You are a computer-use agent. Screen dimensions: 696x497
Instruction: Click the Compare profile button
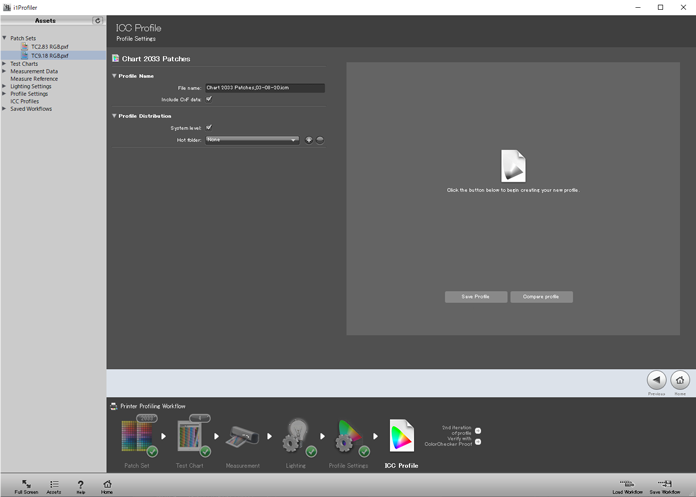click(x=541, y=297)
